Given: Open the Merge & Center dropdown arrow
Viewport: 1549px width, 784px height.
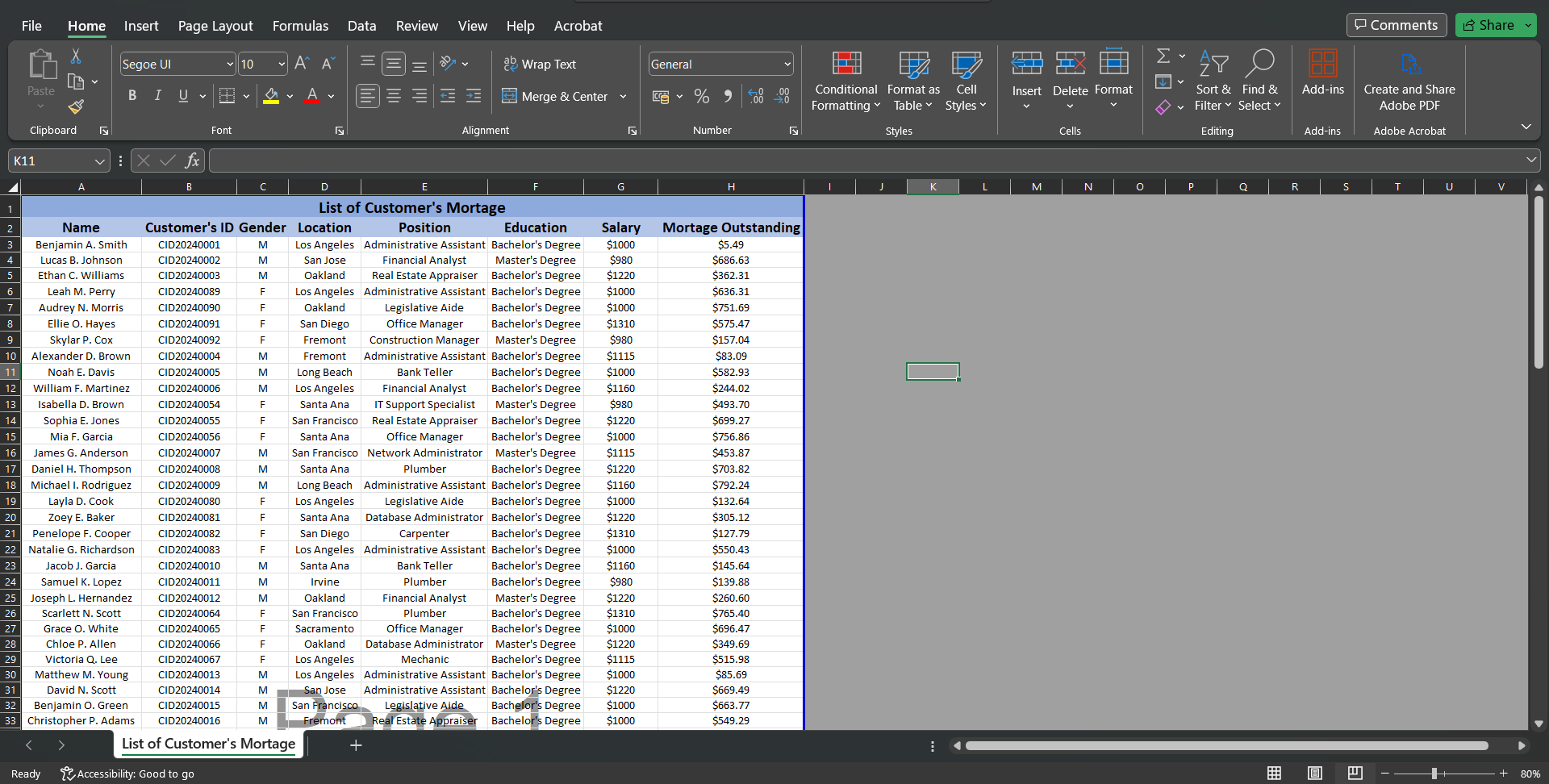Looking at the screenshot, I should click(623, 97).
